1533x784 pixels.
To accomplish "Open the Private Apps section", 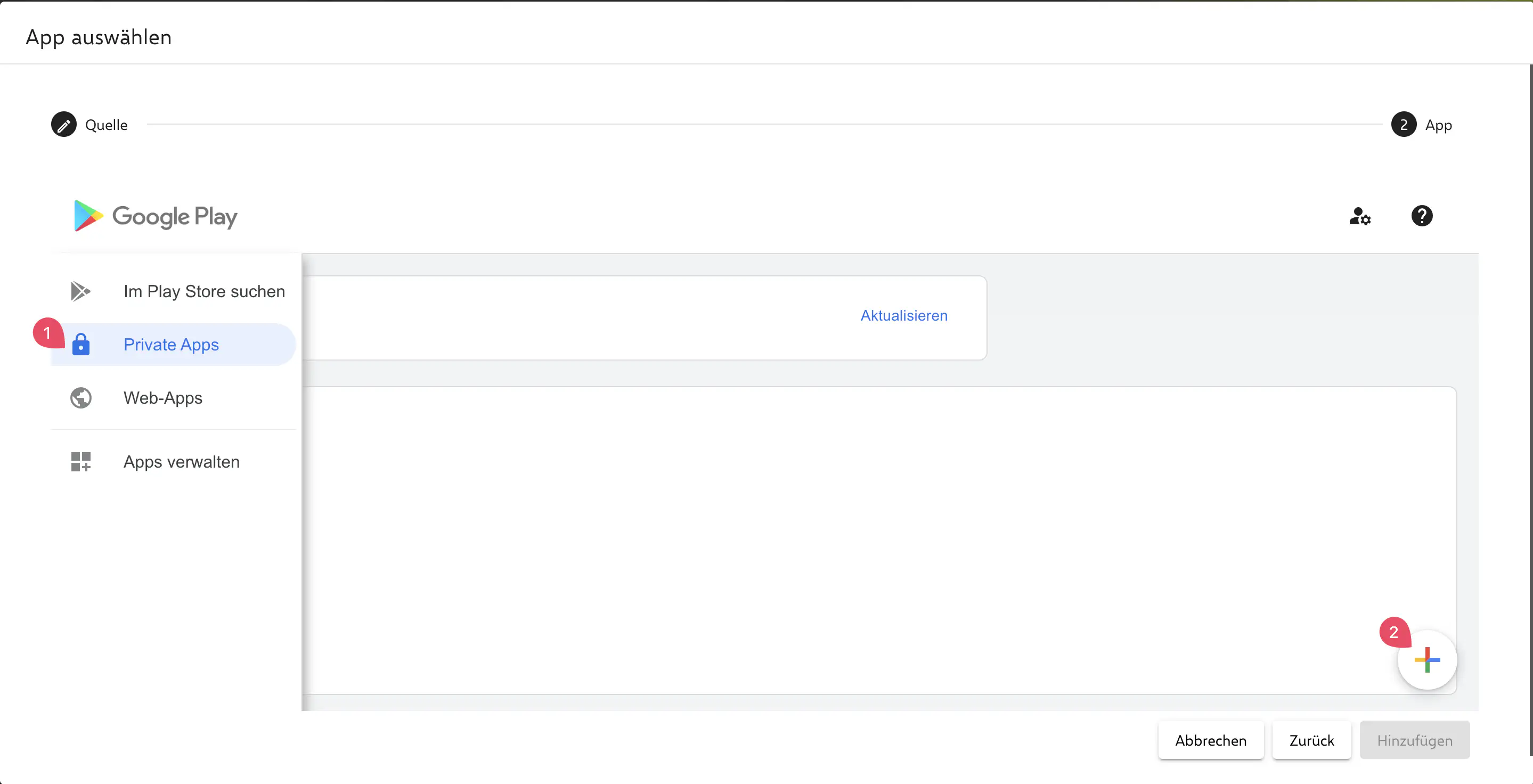I will [x=171, y=345].
